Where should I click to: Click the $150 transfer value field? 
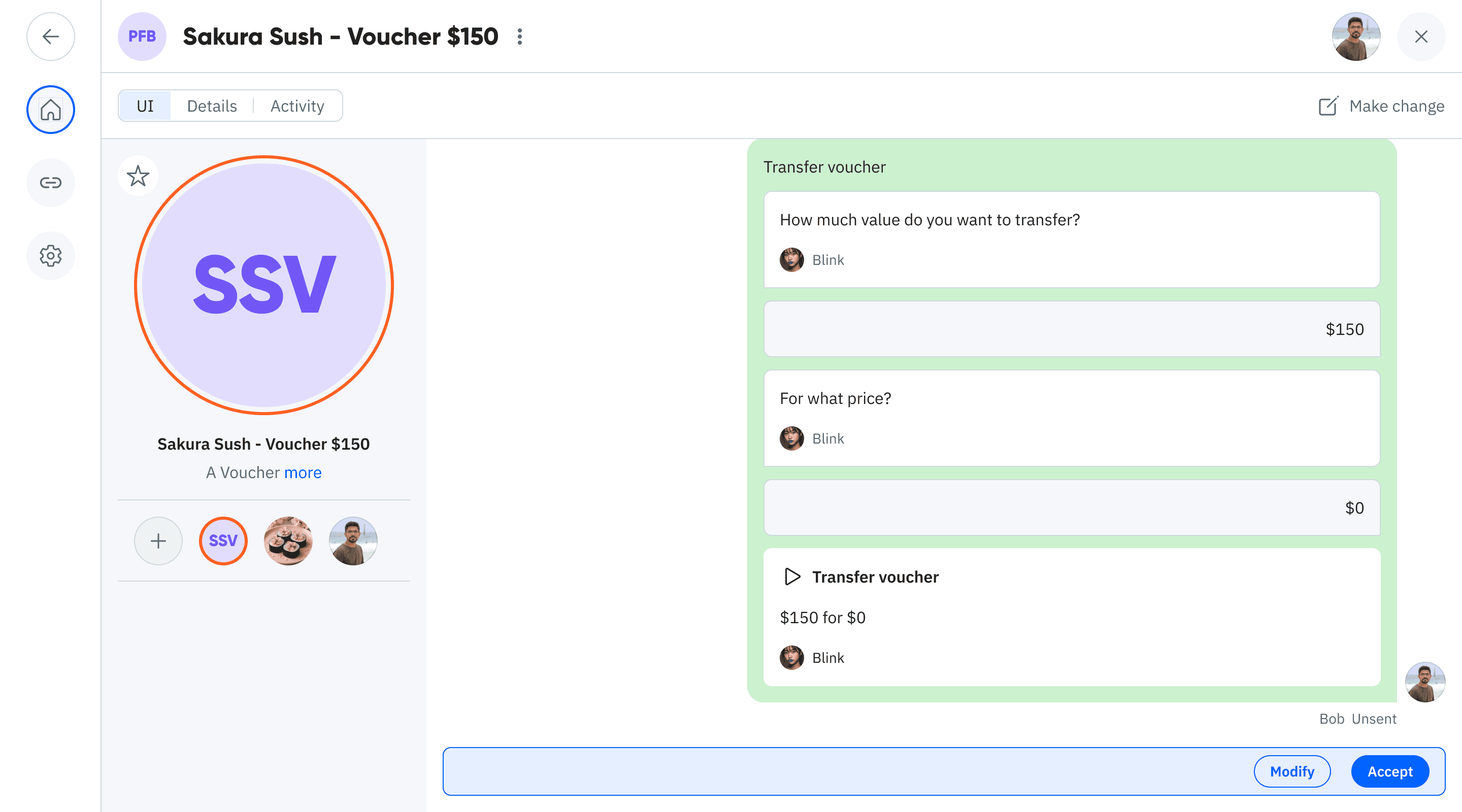[1072, 329]
